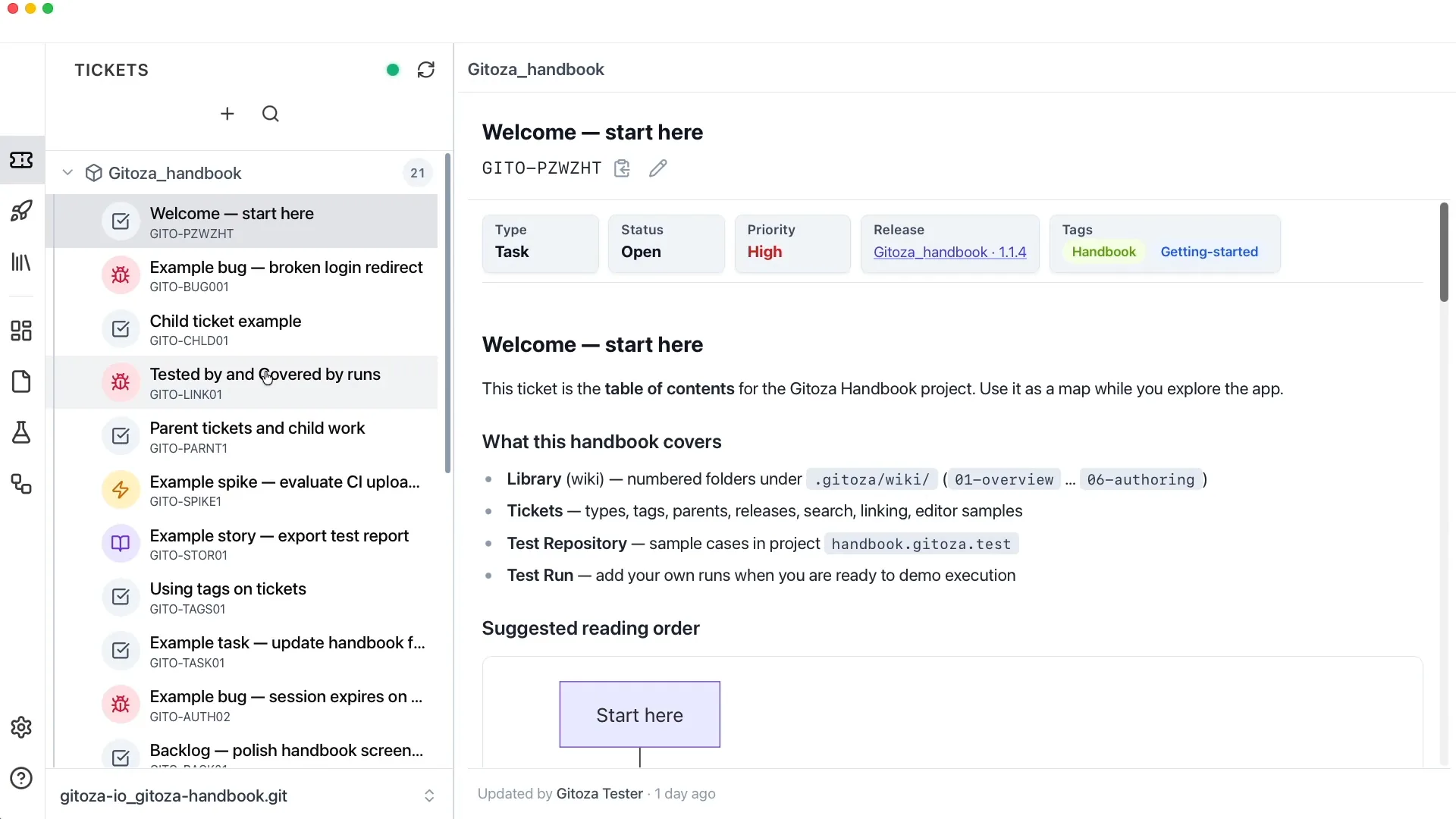Click the Suggested reading order heading
This screenshot has height=819, width=1456.
pyautogui.click(x=591, y=628)
